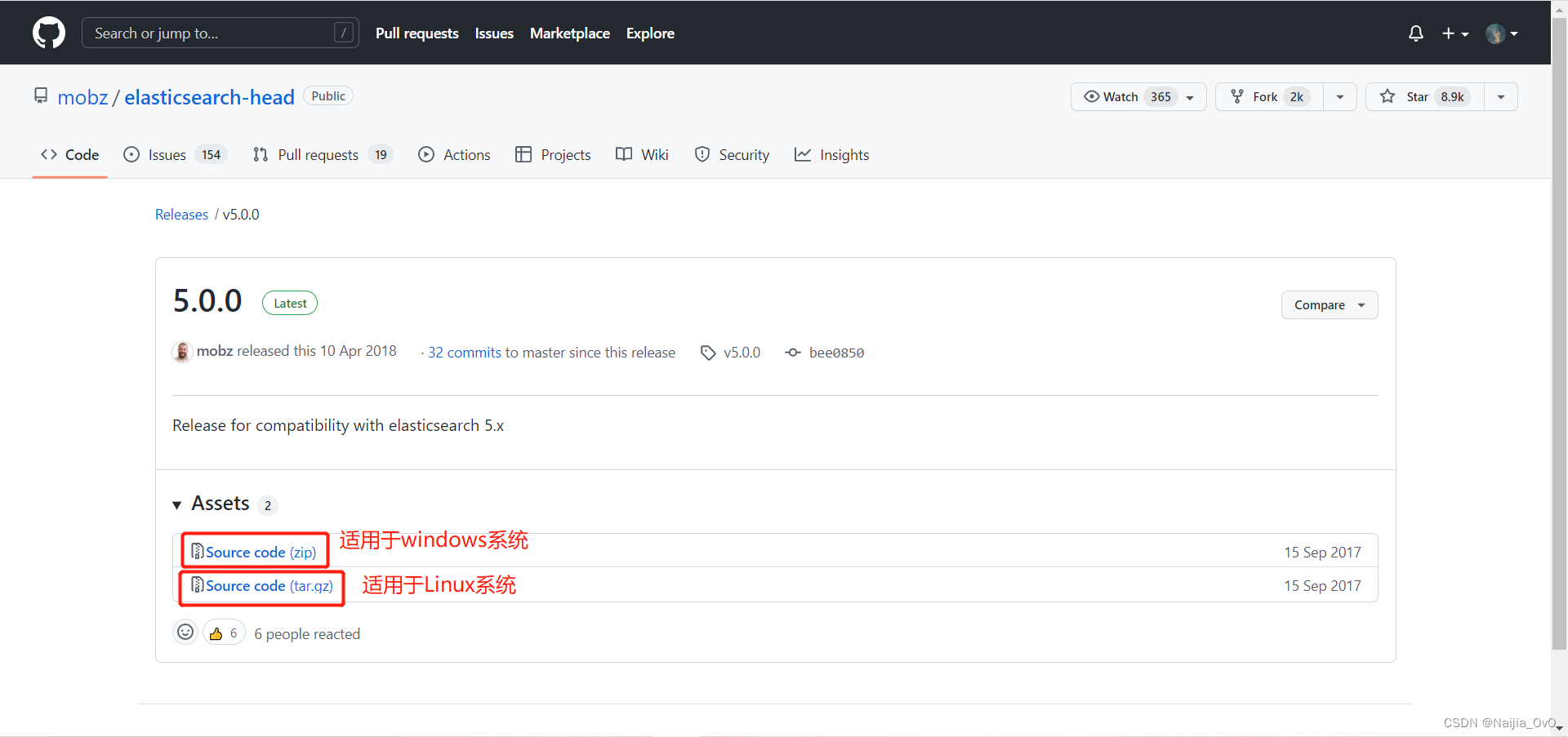View 32 commits since this release
This screenshot has height=737, width=1568.
(x=465, y=353)
